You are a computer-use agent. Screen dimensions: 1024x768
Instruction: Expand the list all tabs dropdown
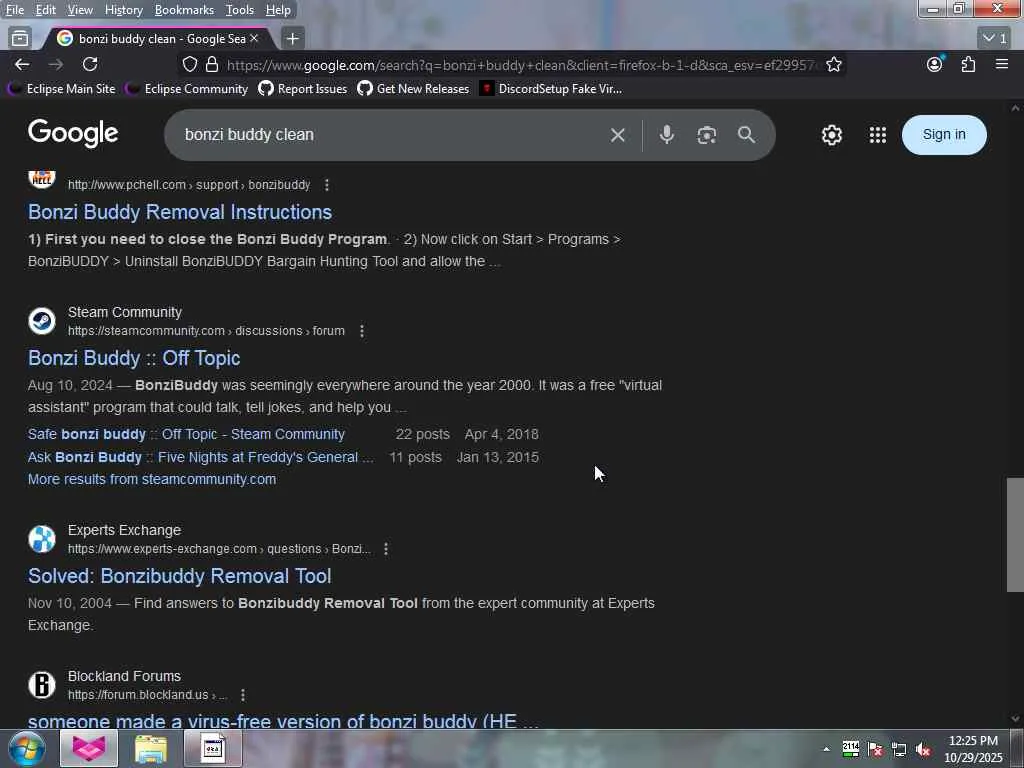pos(995,39)
